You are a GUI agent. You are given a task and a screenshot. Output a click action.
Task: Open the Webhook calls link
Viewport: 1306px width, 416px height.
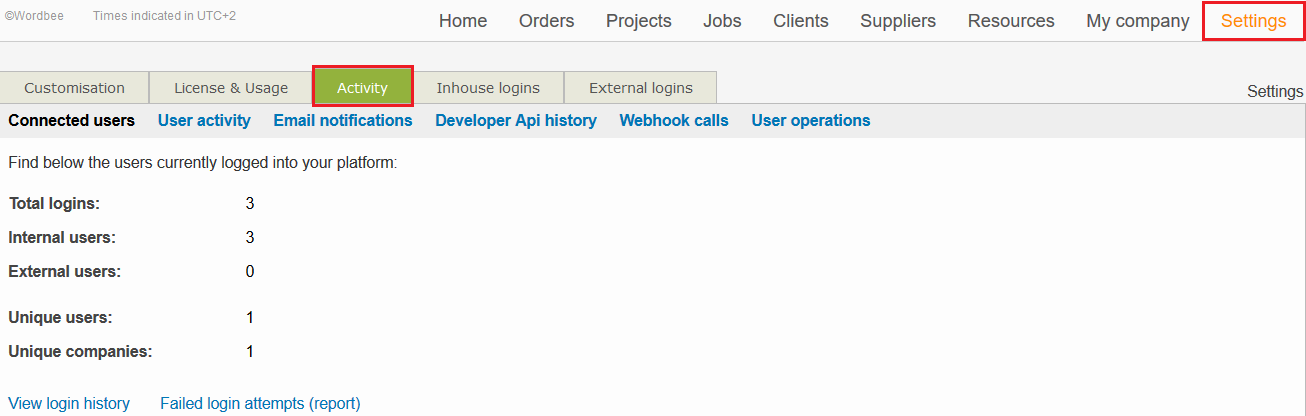click(674, 120)
